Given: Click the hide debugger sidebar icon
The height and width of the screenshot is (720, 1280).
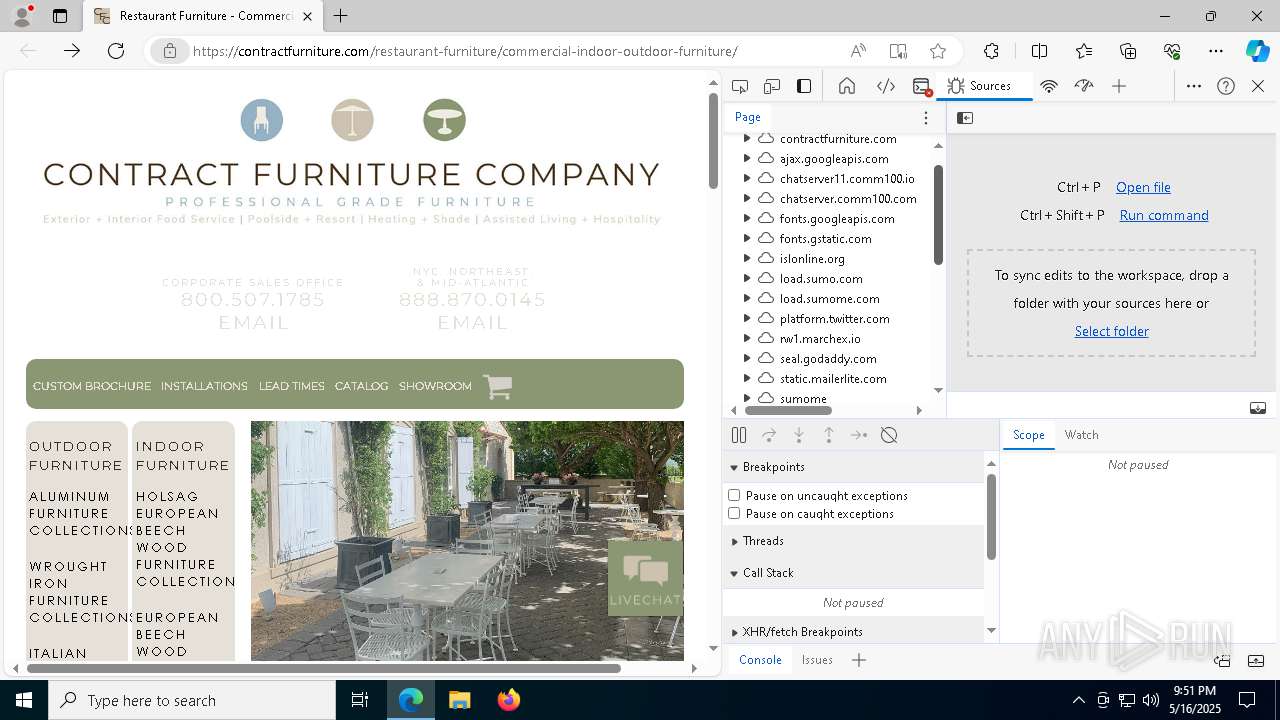Looking at the screenshot, I should pos(1258,407).
